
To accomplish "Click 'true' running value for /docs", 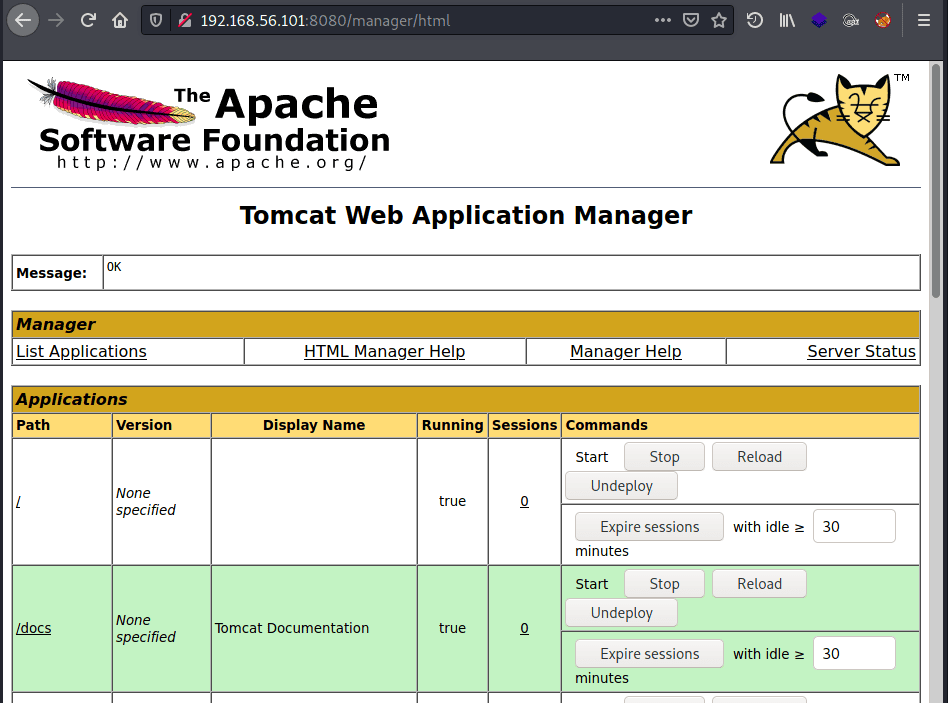I will click(x=452, y=628).
